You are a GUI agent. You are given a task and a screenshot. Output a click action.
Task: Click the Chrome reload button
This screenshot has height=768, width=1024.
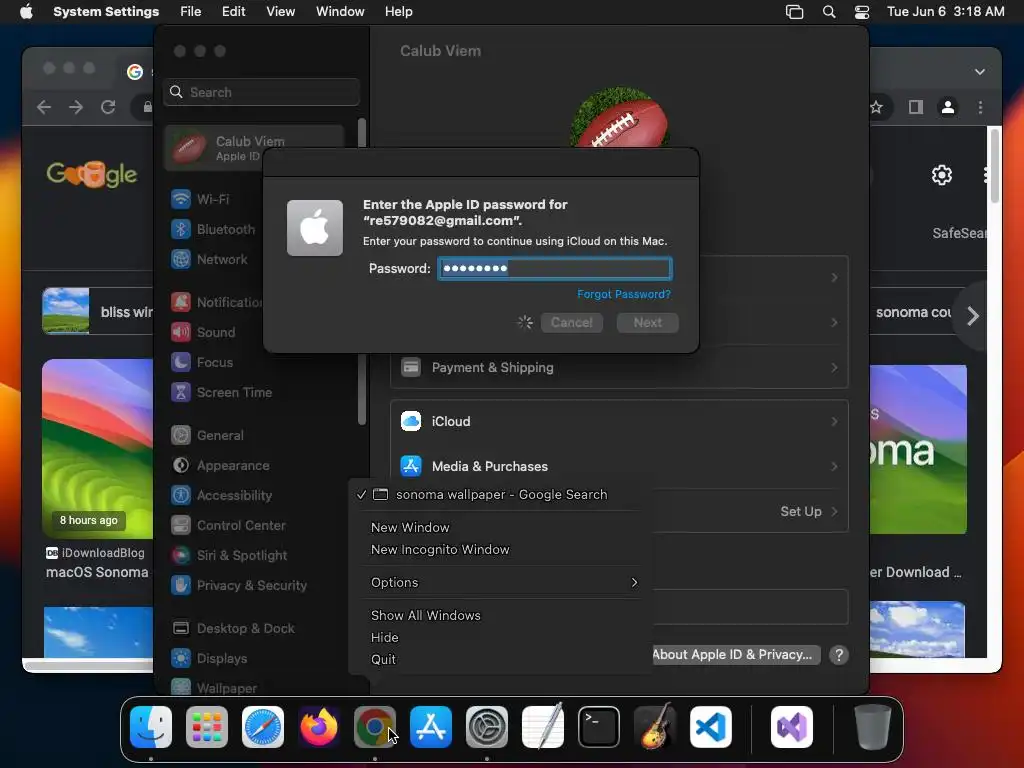(108, 107)
